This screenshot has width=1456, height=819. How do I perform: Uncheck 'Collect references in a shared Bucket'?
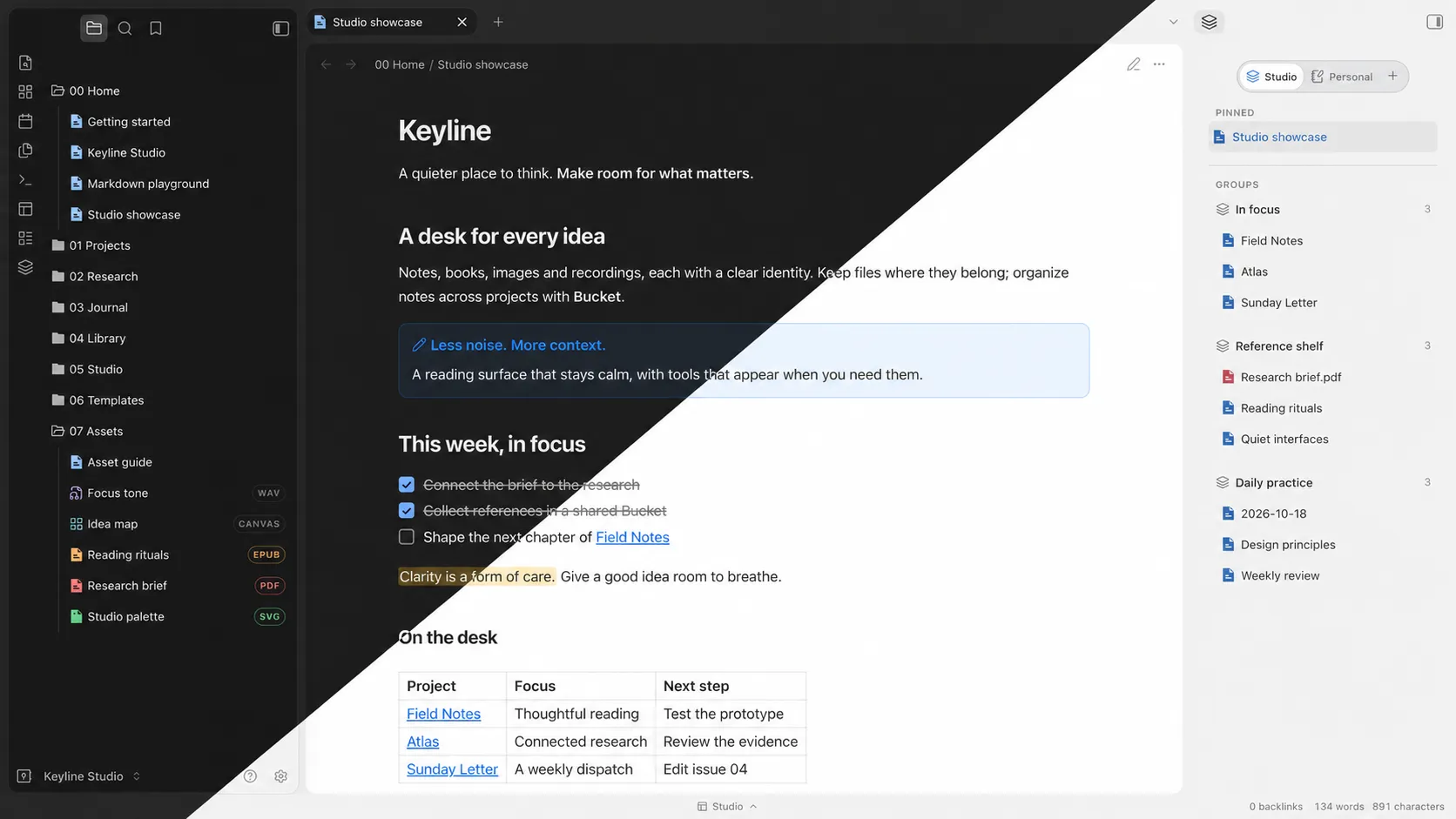pyautogui.click(x=407, y=511)
